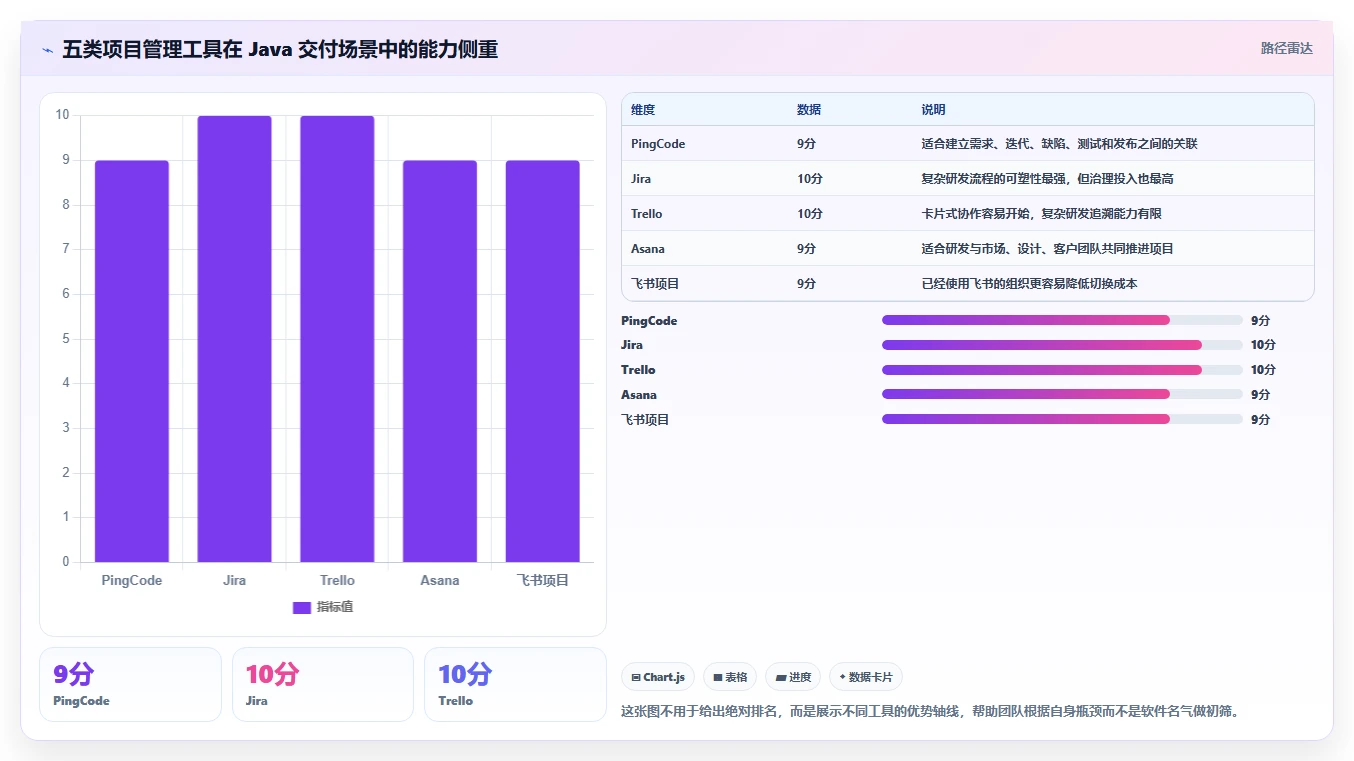Click the lightning icon beside the title
The height and width of the screenshot is (761, 1354).
pyautogui.click(x=47, y=49)
